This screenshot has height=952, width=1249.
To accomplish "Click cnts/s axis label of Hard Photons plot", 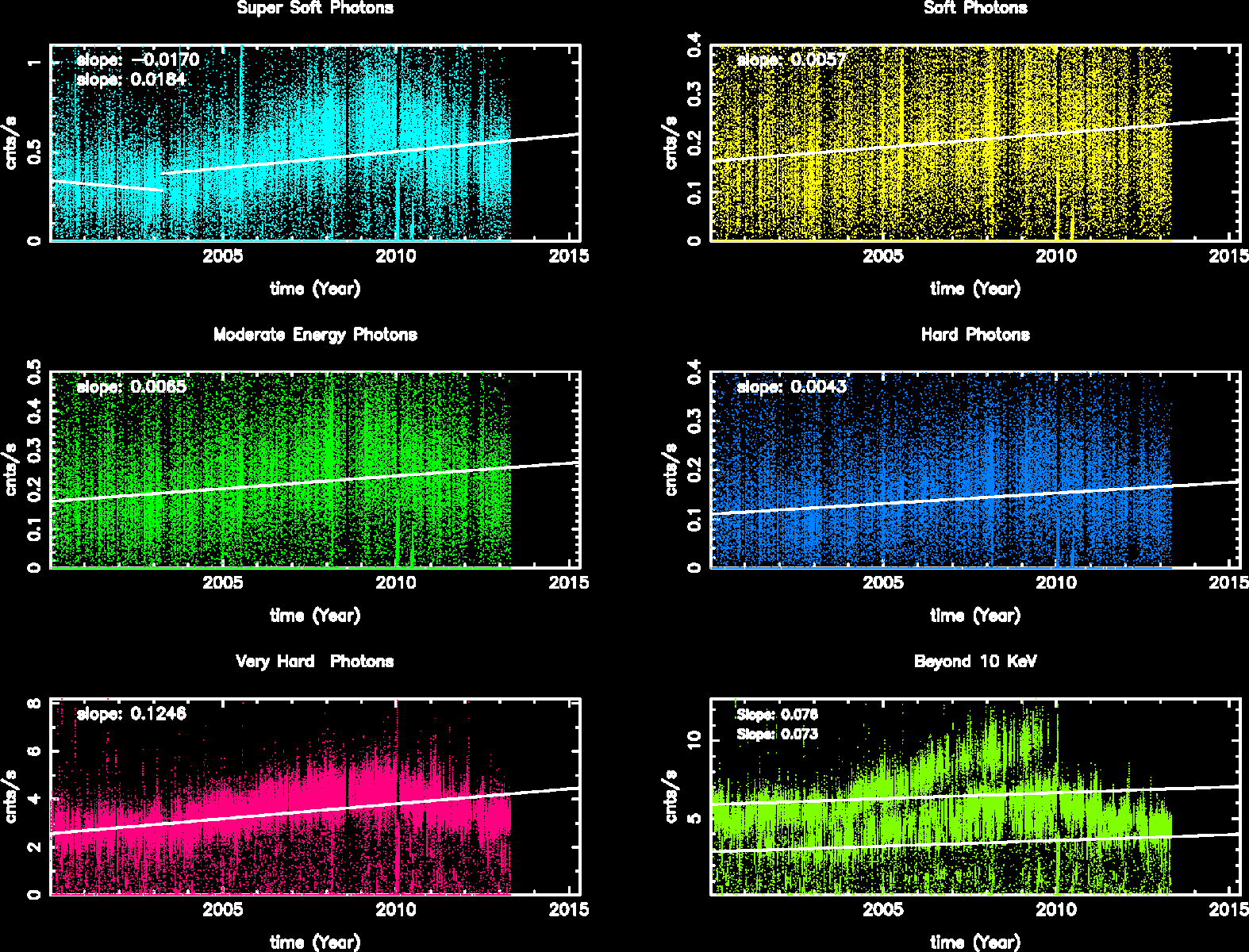I will point(671,470).
